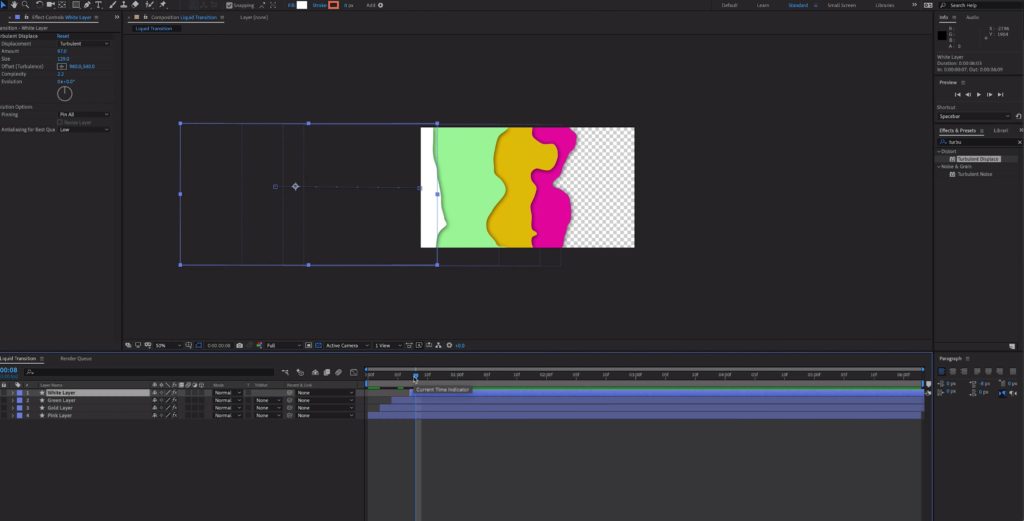The width and height of the screenshot is (1024, 521).
Task: Toggle the Resize Layer checkbox
Action: (x=59, y=122)
